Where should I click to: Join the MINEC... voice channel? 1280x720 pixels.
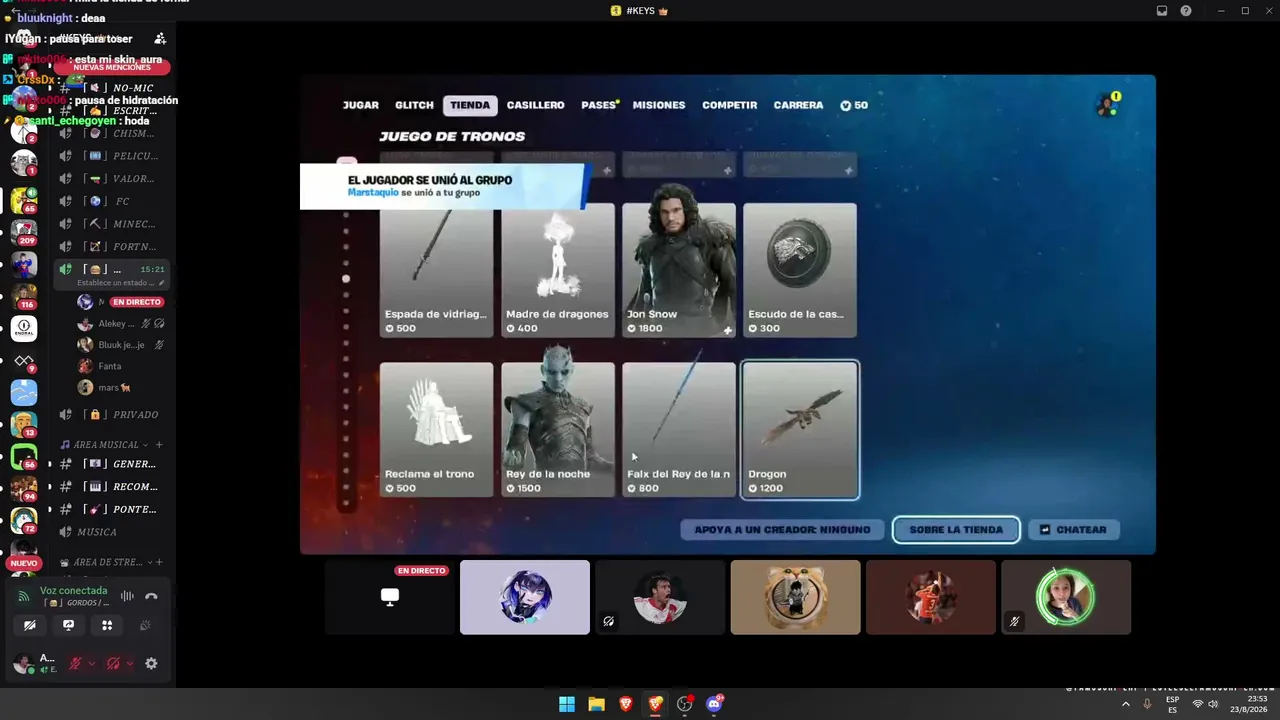tap(111, 224)
